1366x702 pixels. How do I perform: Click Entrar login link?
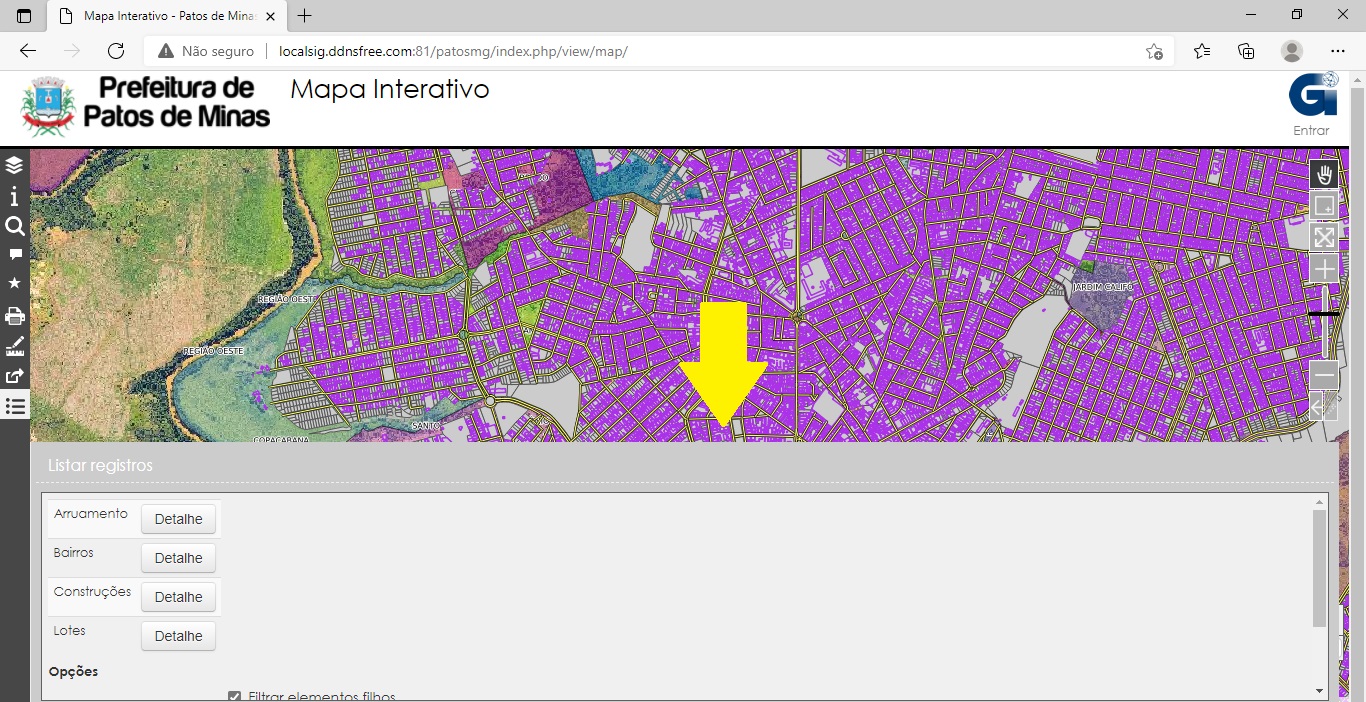pos(1311,130)
